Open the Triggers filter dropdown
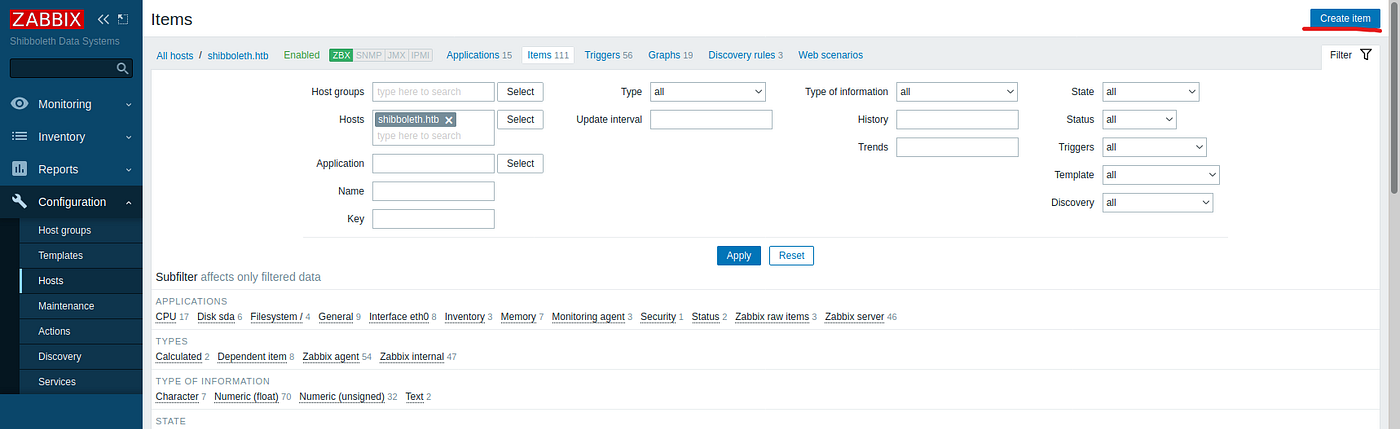This screenshot has width=1400, height=429. [x=1154, y=147]
